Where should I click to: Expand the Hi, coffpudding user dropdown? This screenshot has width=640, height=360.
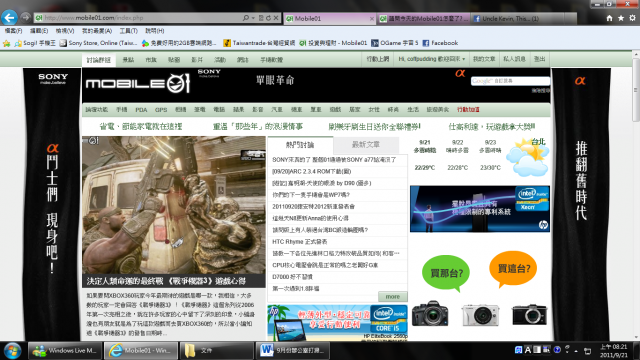point(431,59)
